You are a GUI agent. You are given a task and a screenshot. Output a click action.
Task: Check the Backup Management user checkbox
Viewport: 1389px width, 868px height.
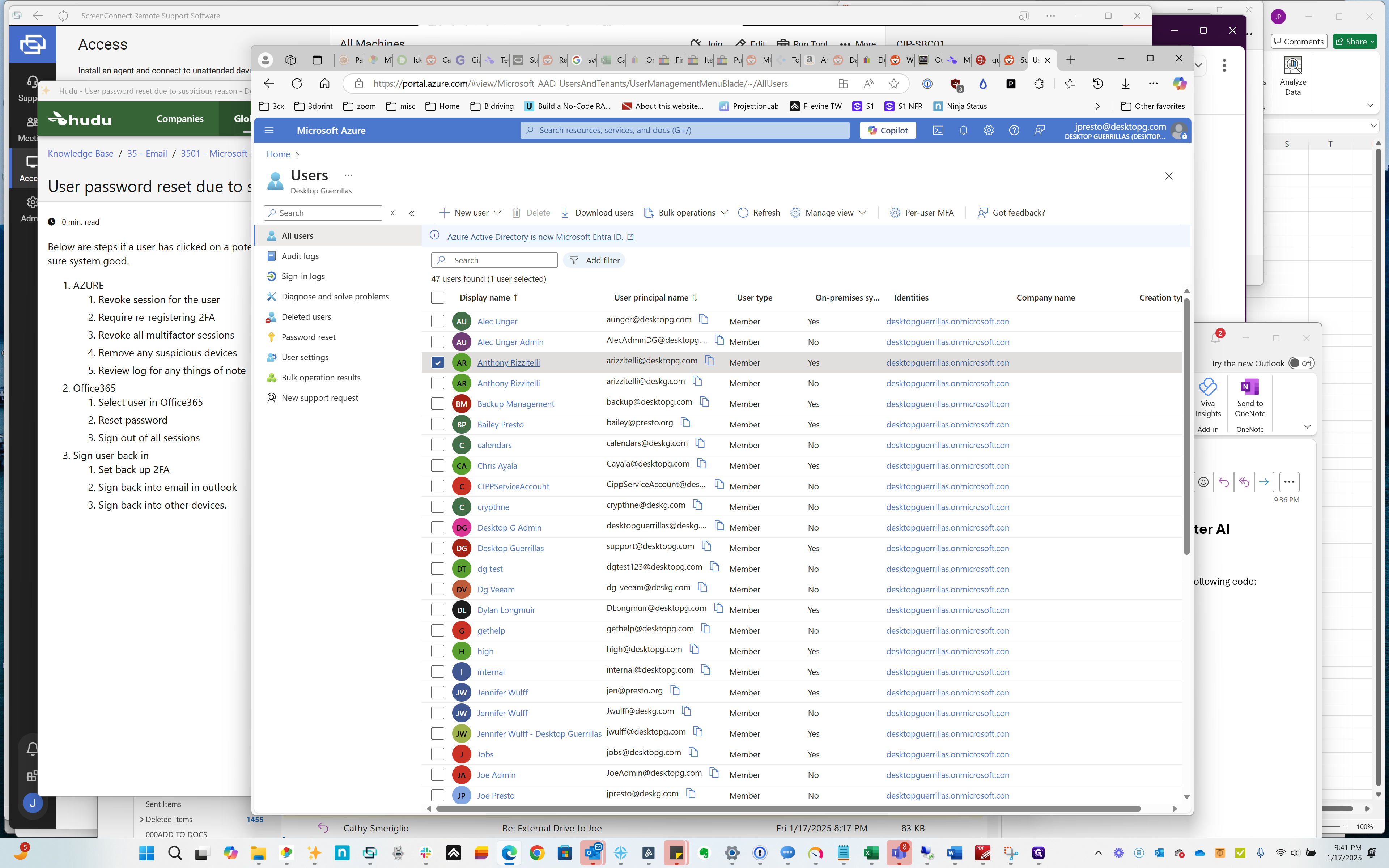(x=437, y=404)
